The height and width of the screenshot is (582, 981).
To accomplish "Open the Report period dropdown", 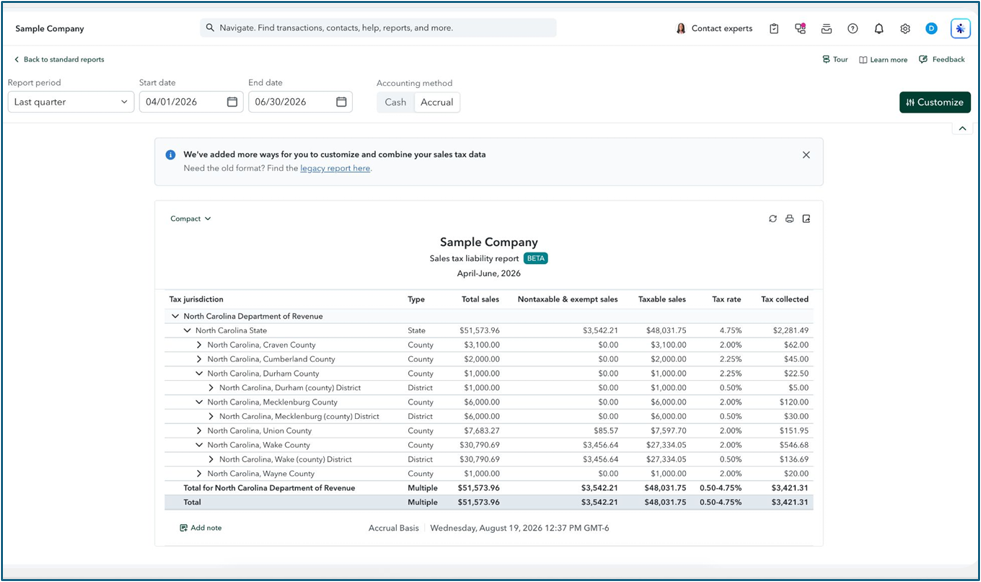I will pyautogui.click(x=71, y=102).
